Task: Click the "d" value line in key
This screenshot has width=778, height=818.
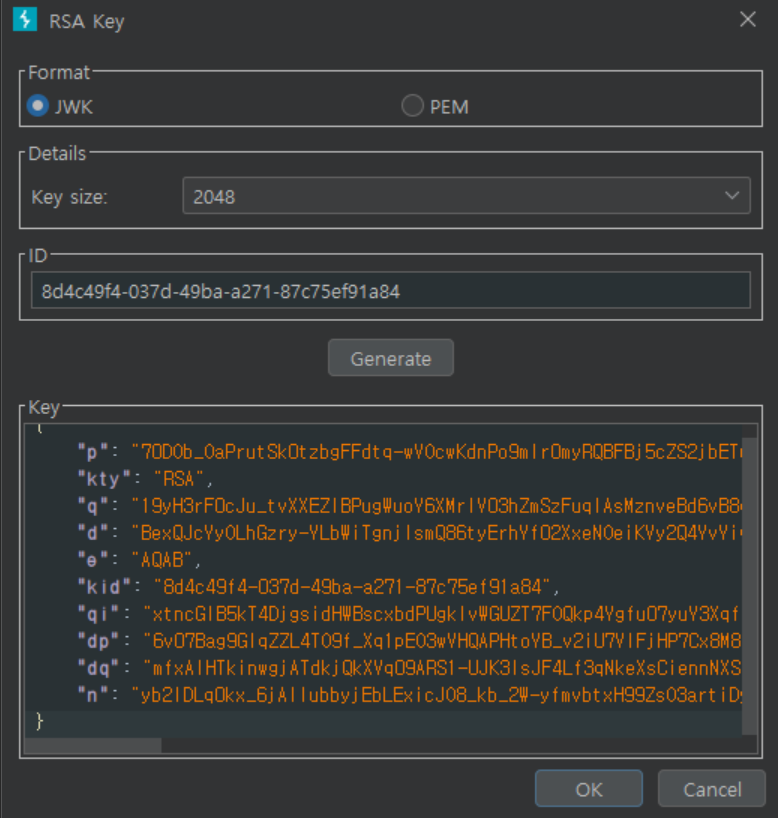Action: point(410,533)
